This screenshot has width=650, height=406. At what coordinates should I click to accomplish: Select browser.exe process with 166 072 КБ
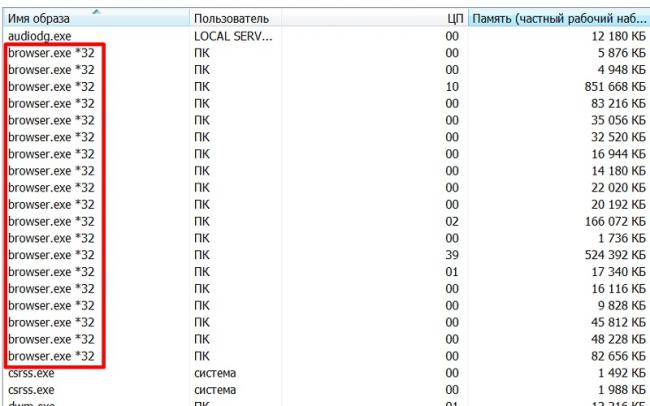(51, 221)
